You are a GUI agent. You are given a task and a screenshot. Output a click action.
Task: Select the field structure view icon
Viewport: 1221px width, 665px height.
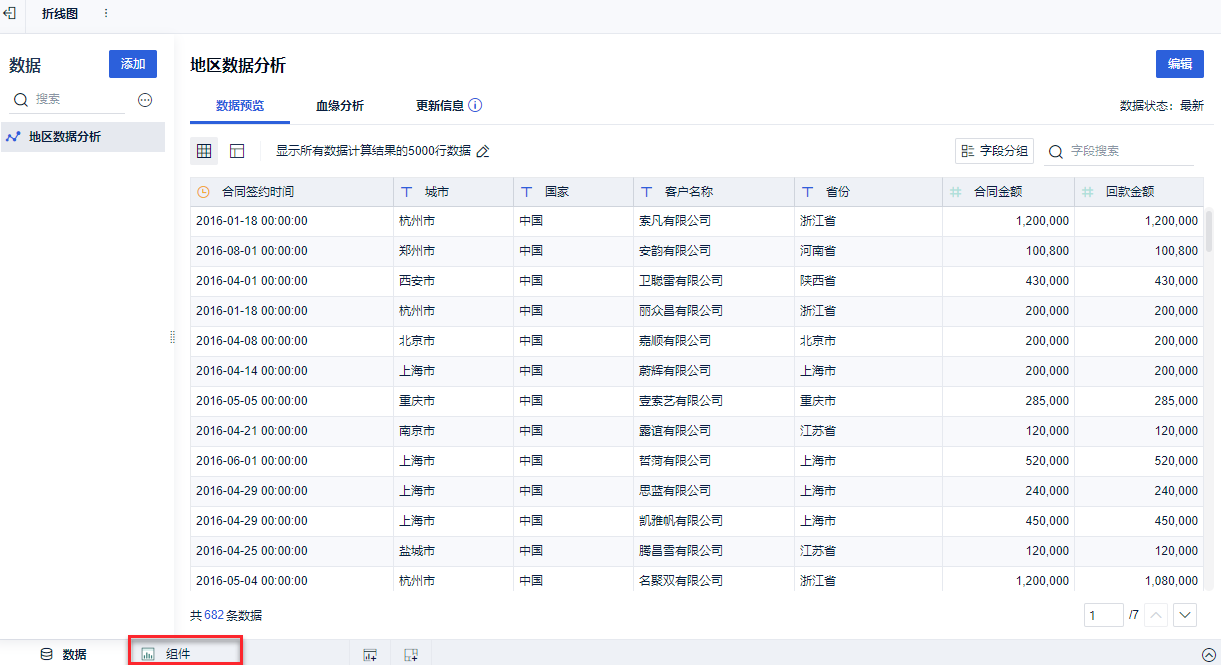click(x=237, y=151)
